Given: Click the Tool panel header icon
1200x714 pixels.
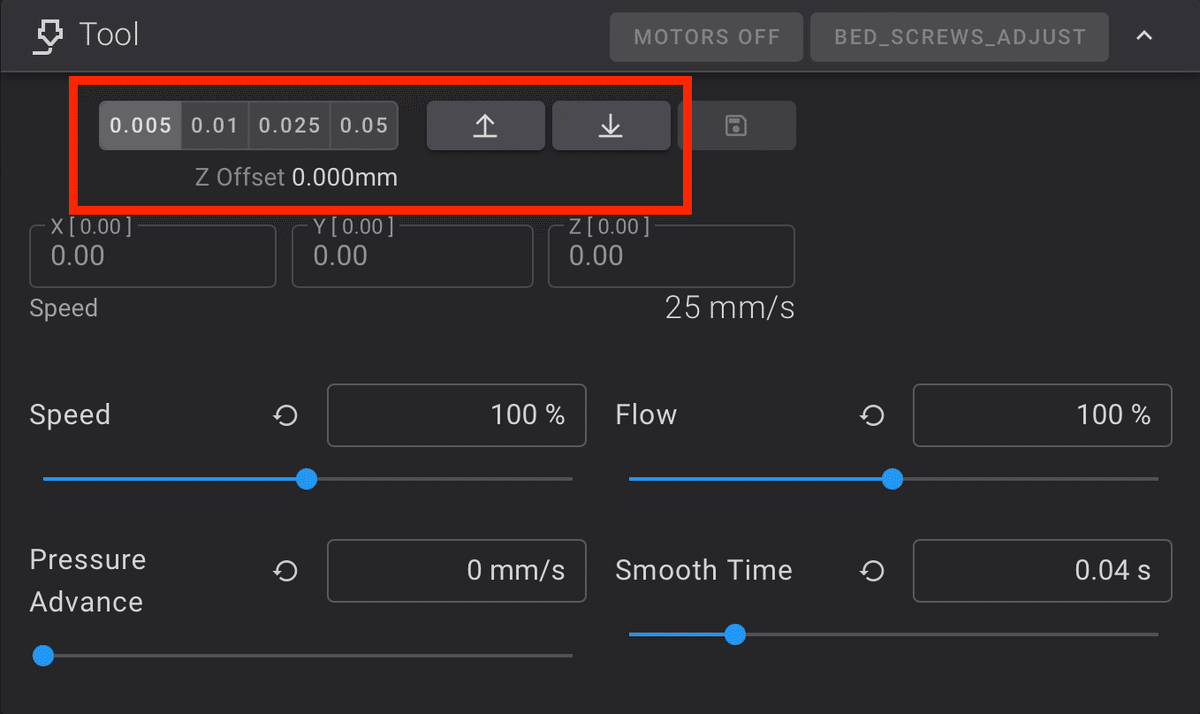Looking at the screenshot, I should click(46, 37).
